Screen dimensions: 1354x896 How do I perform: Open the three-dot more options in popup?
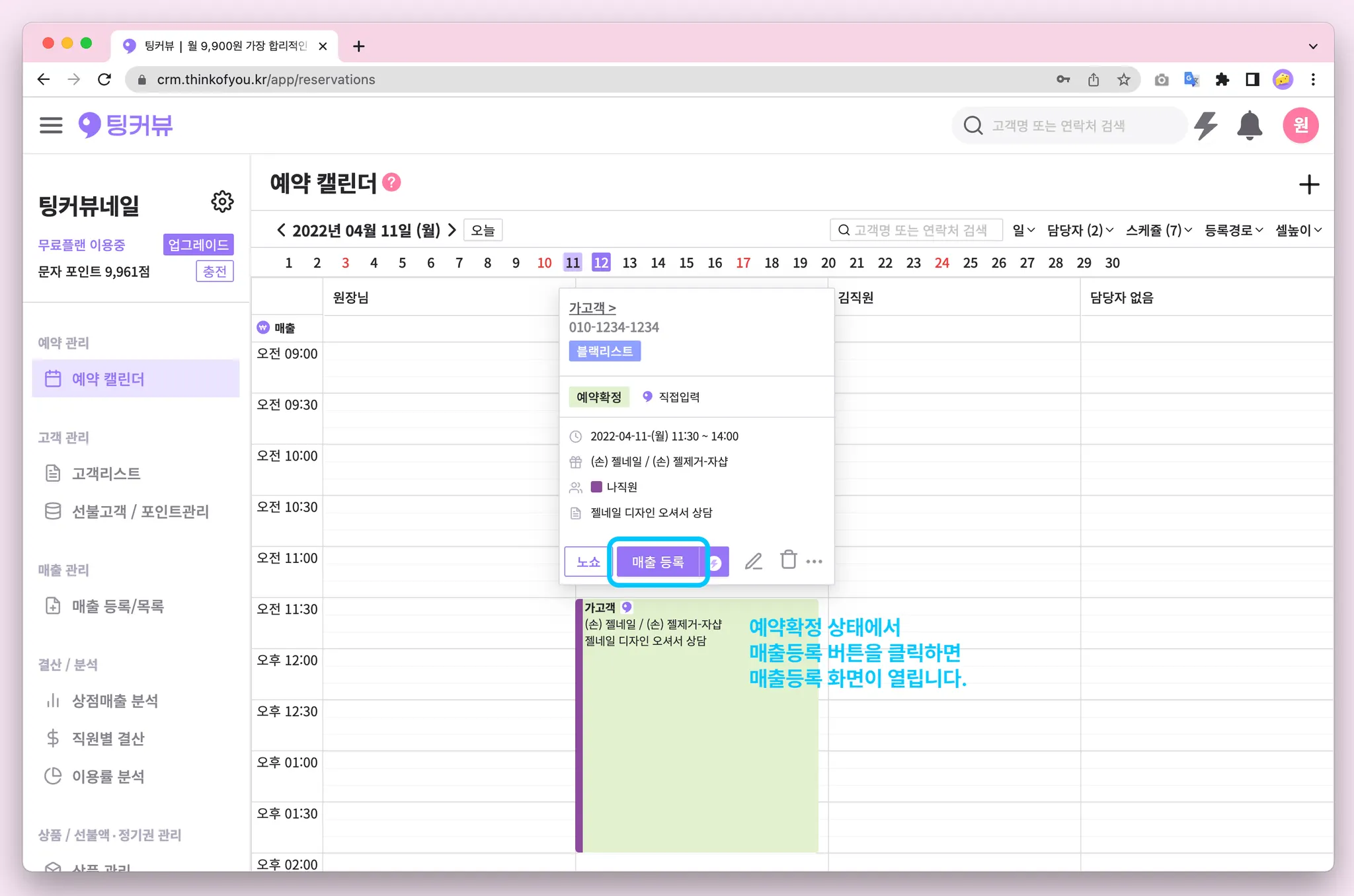point(815,562)
